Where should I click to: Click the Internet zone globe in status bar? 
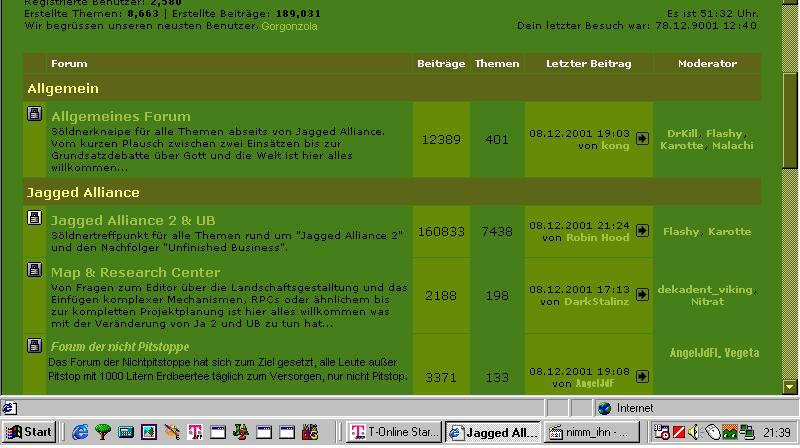click(605, 408)
